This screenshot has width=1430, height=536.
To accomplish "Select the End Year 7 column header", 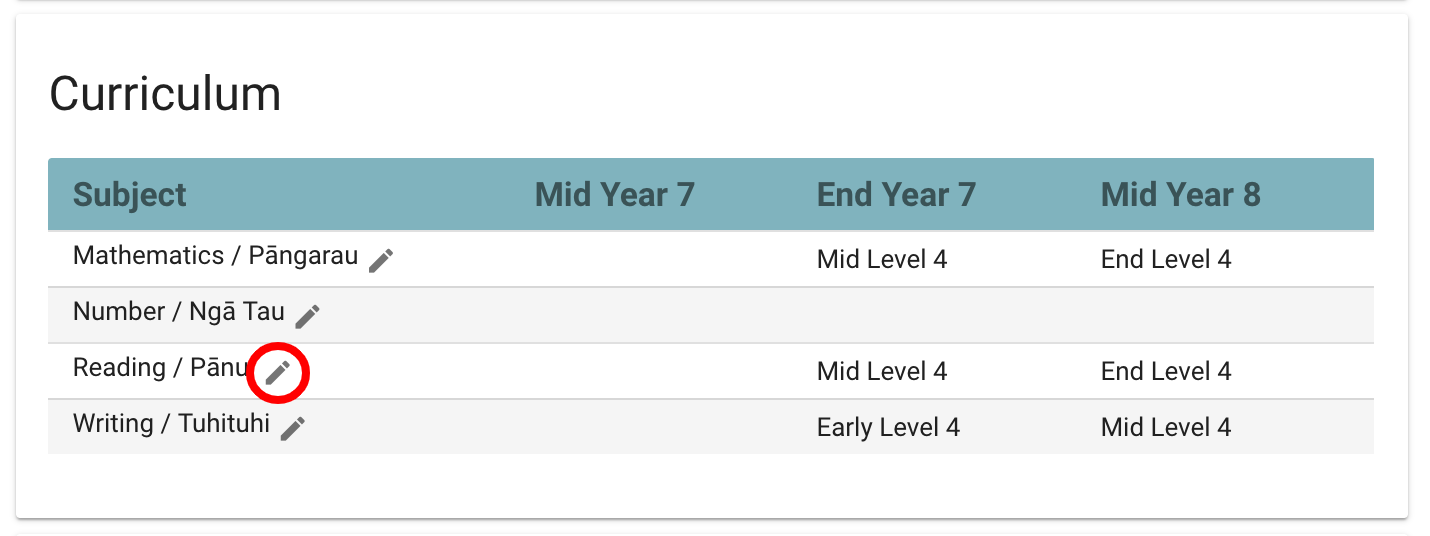I will click(896, 194).
